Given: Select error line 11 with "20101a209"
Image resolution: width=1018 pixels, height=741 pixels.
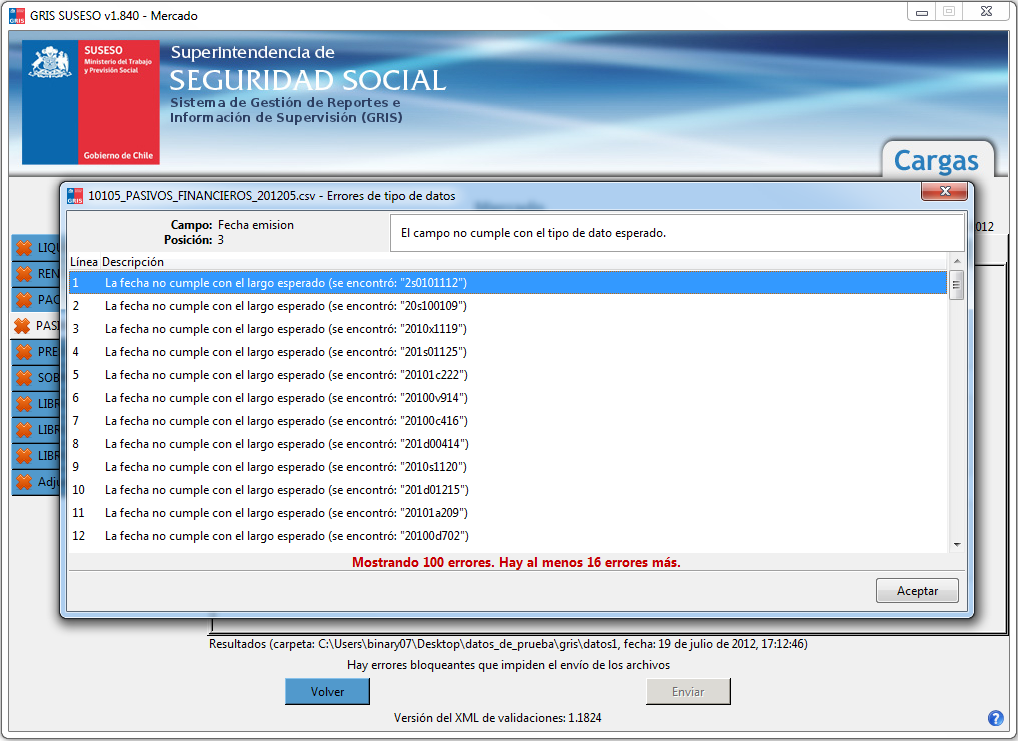Looking at the screenshot, I should point(508,513).
